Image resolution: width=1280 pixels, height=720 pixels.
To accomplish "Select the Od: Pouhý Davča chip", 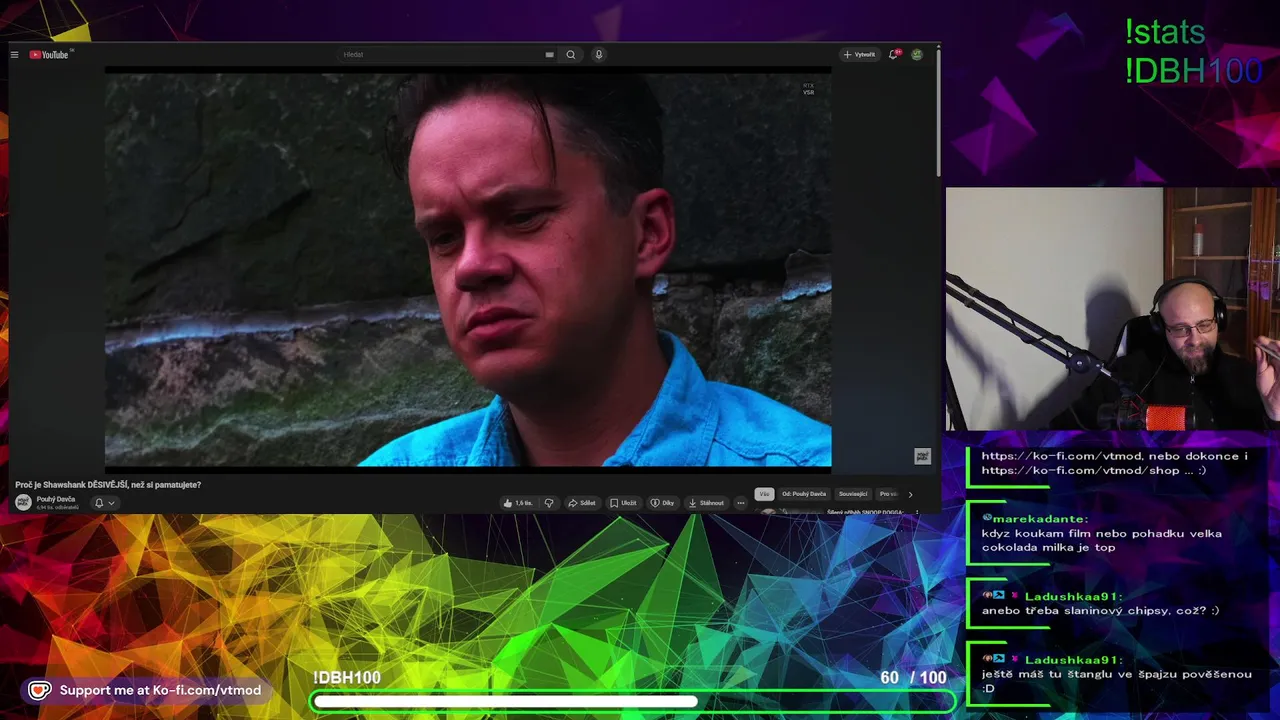I will coord(804,494).
